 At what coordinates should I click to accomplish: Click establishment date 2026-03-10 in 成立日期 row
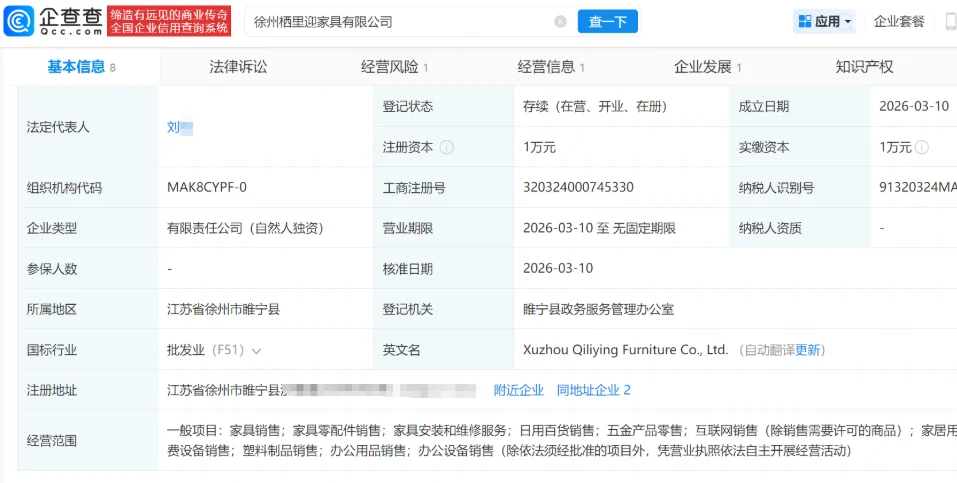(x=914, y=106)
